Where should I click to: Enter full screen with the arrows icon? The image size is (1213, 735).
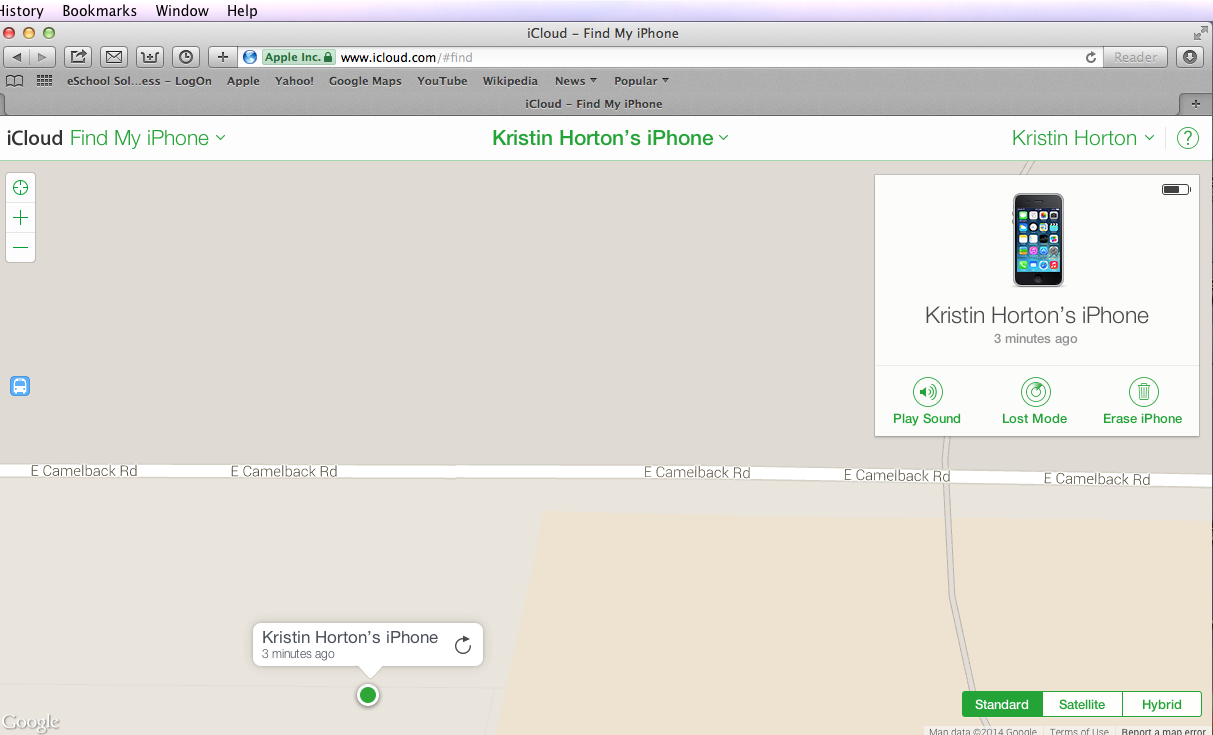[1200, 33]
